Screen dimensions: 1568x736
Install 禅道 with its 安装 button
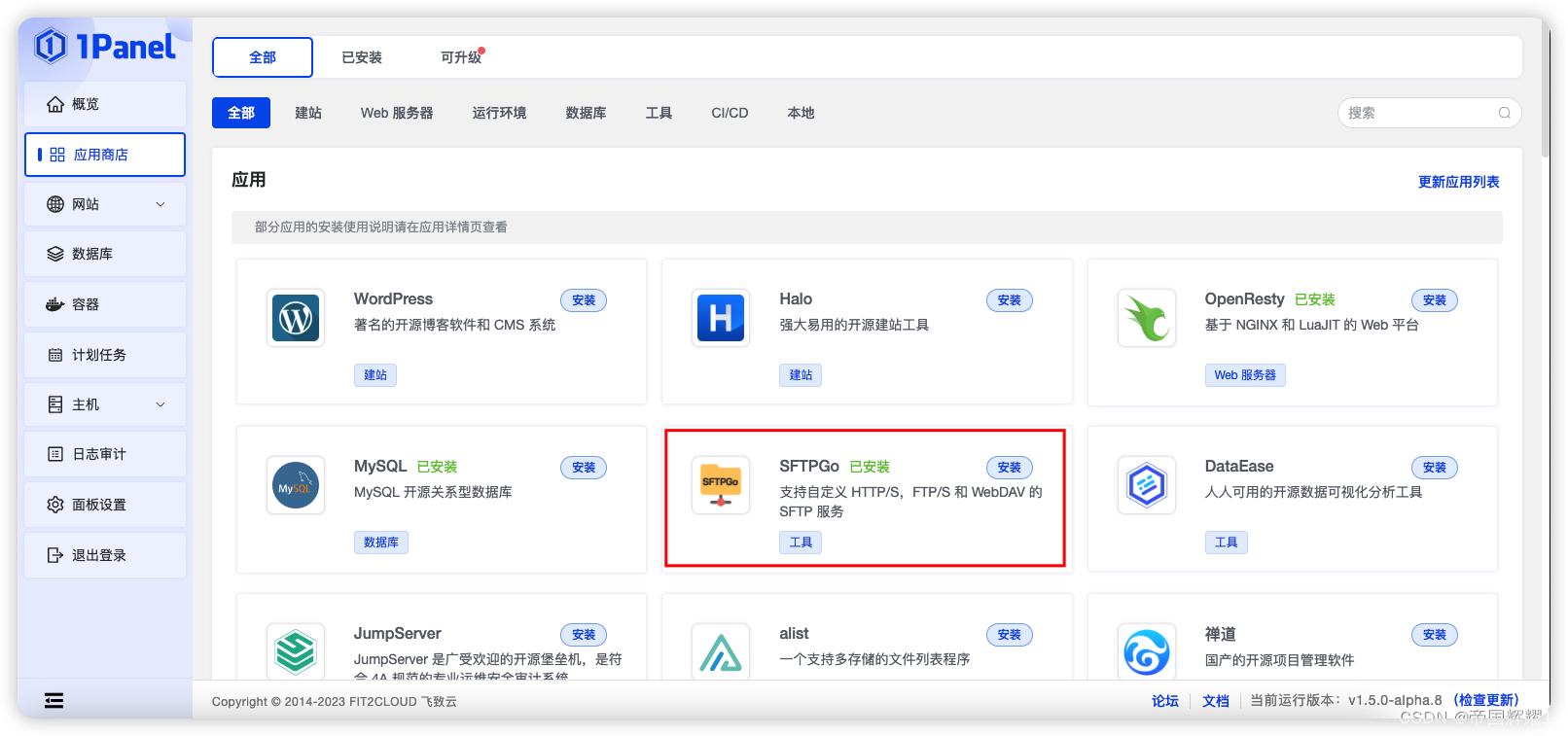pos(1435,635)
